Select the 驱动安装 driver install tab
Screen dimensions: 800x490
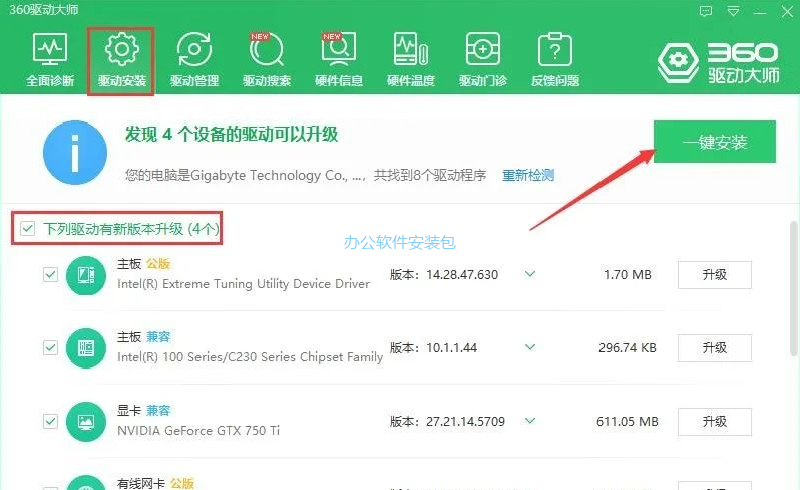[x=121, y=61]
